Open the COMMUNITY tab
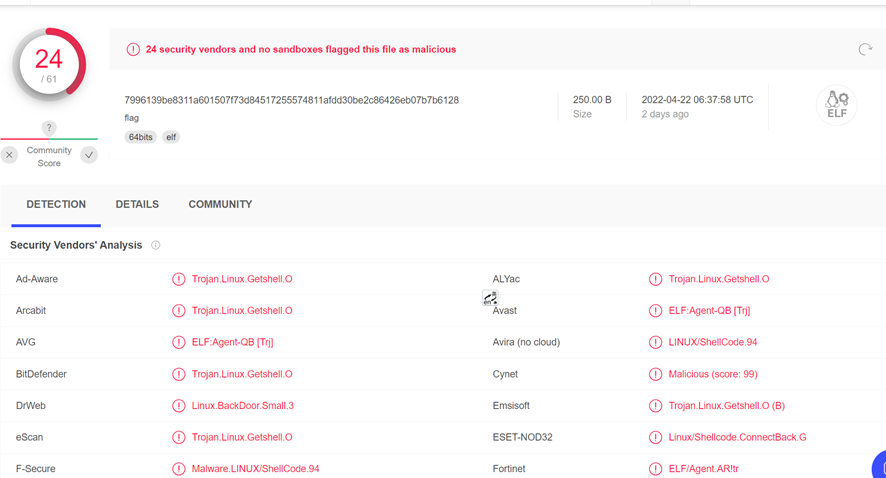The width and height of the screenshot is (886, 478). (x=220, y=204)
